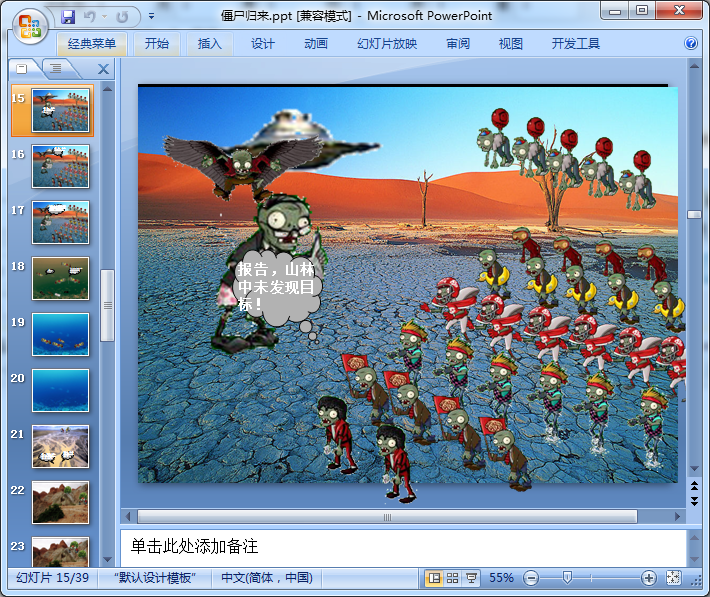Redo the last action

[x=122, y=17]
